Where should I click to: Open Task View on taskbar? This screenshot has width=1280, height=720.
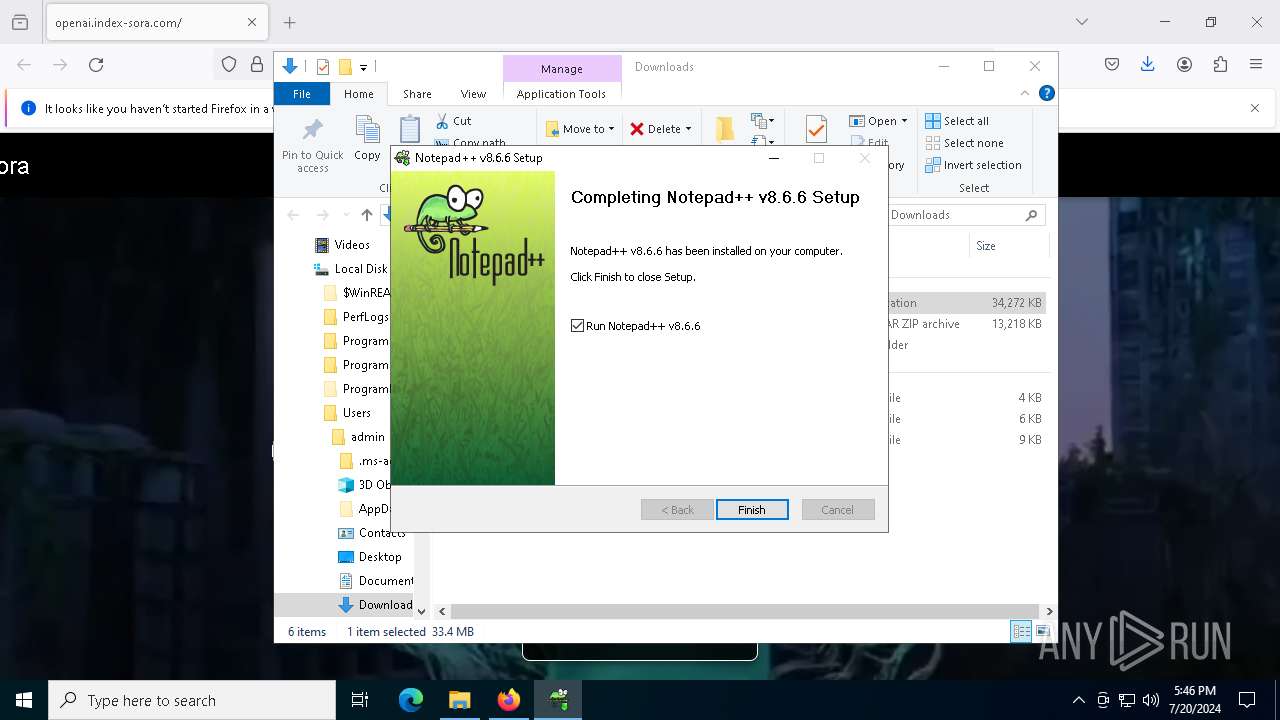[360, 700]
